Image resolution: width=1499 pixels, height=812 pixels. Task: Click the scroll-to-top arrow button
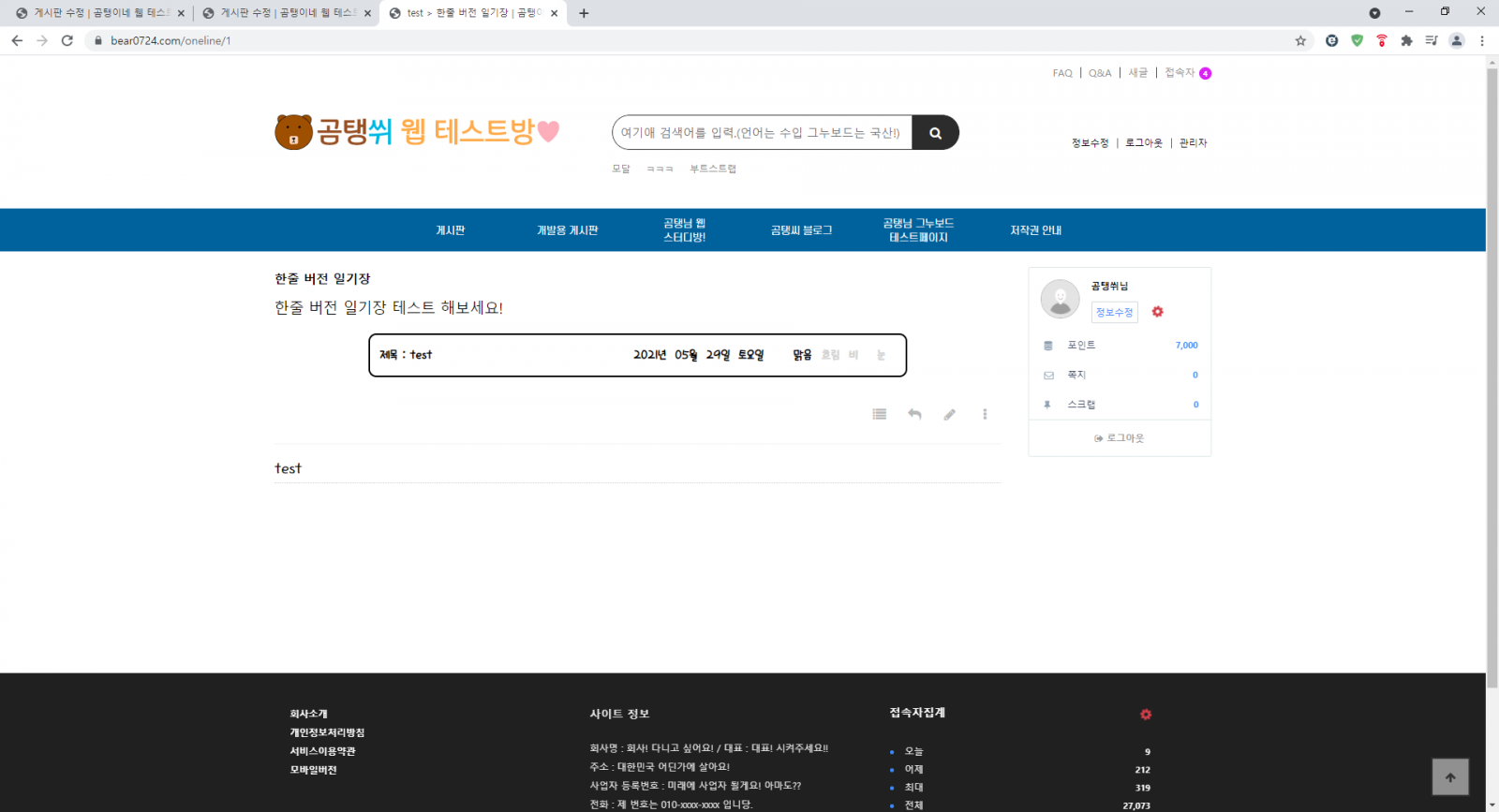click(x=1449, y=776)
